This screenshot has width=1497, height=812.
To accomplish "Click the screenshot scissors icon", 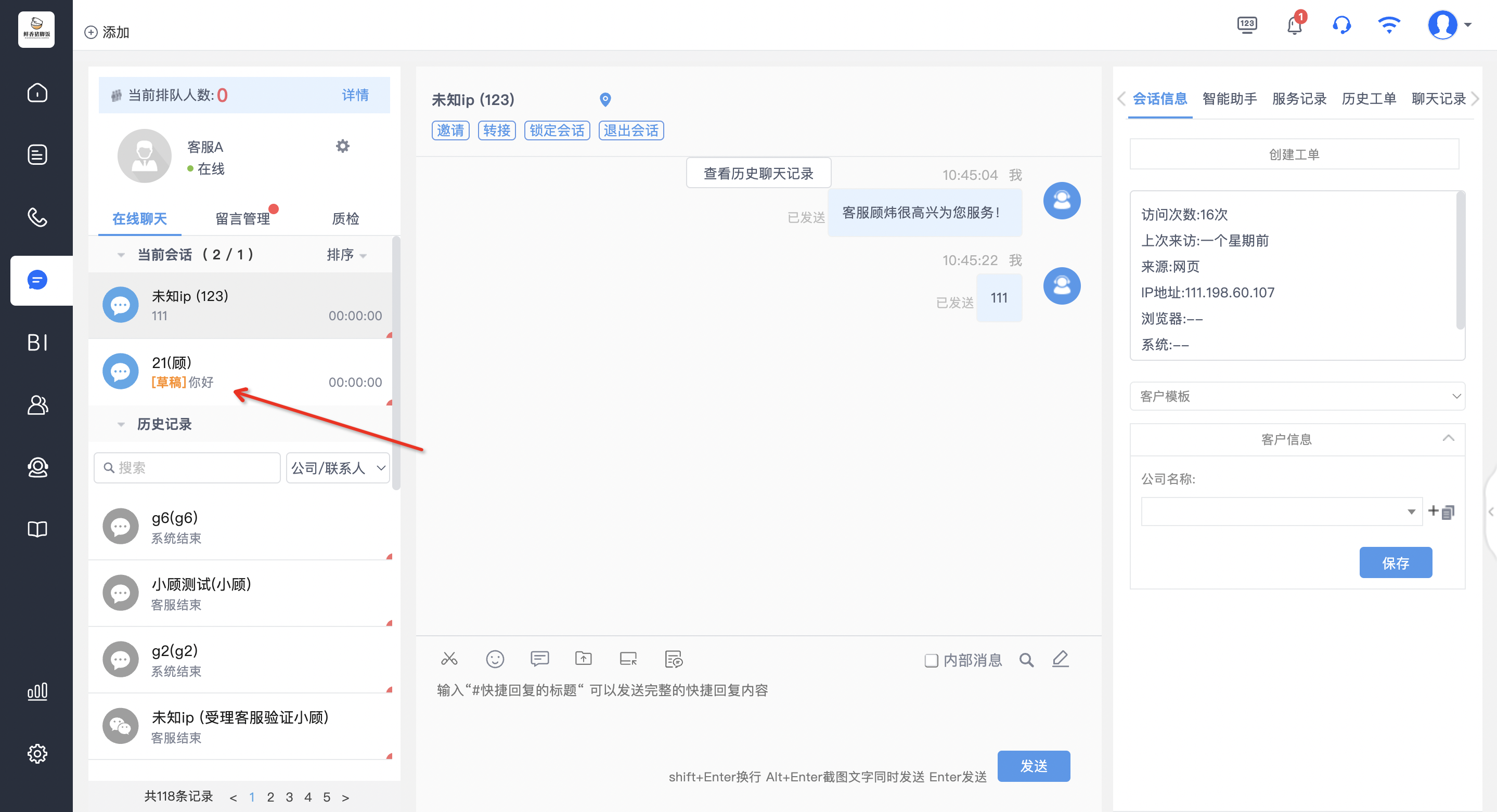I will pyautogui.click(x=449, y=659).
